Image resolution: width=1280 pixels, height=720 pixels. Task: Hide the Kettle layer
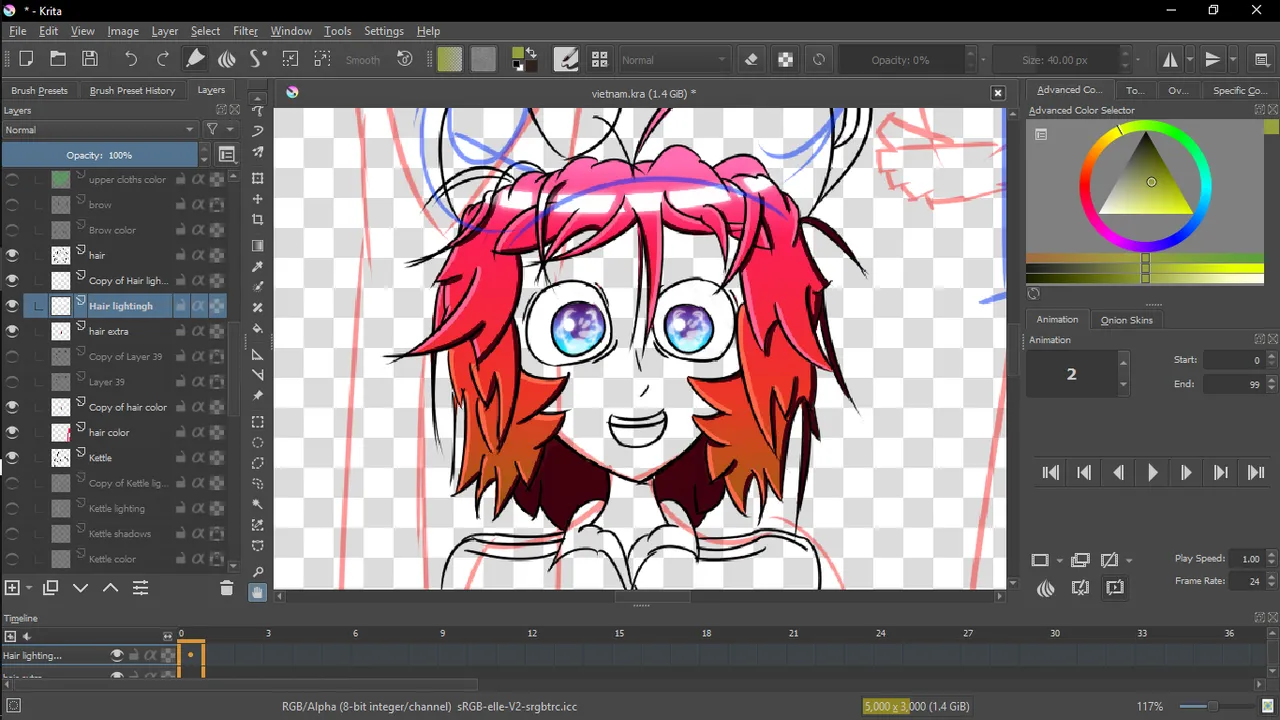(12, 458)
